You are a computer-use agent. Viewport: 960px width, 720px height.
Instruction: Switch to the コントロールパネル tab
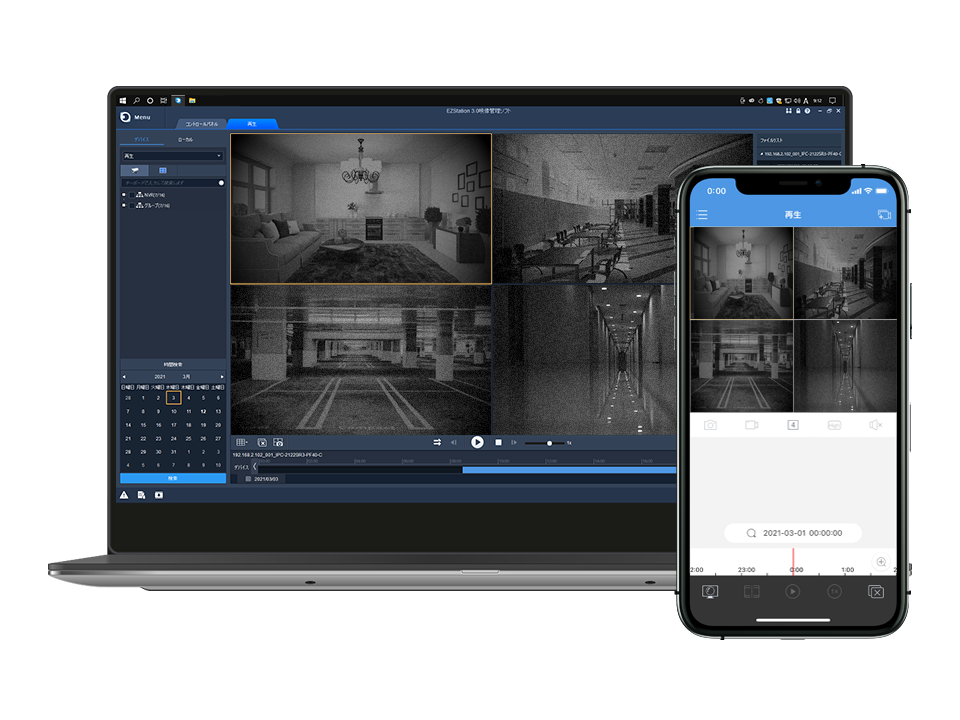pyautogui.click(x=201, y=124)
